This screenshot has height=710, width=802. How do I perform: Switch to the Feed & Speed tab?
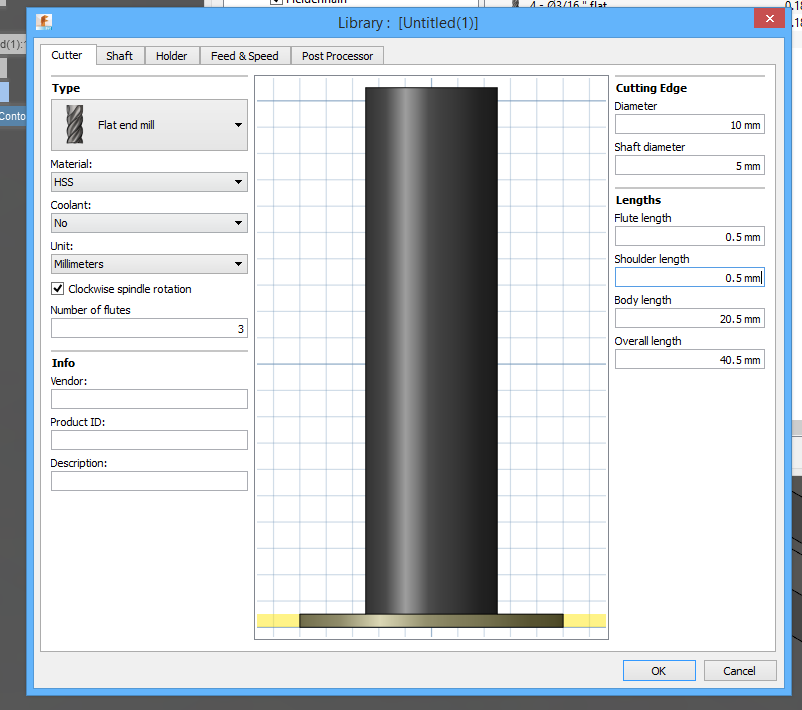coord(244,55)
